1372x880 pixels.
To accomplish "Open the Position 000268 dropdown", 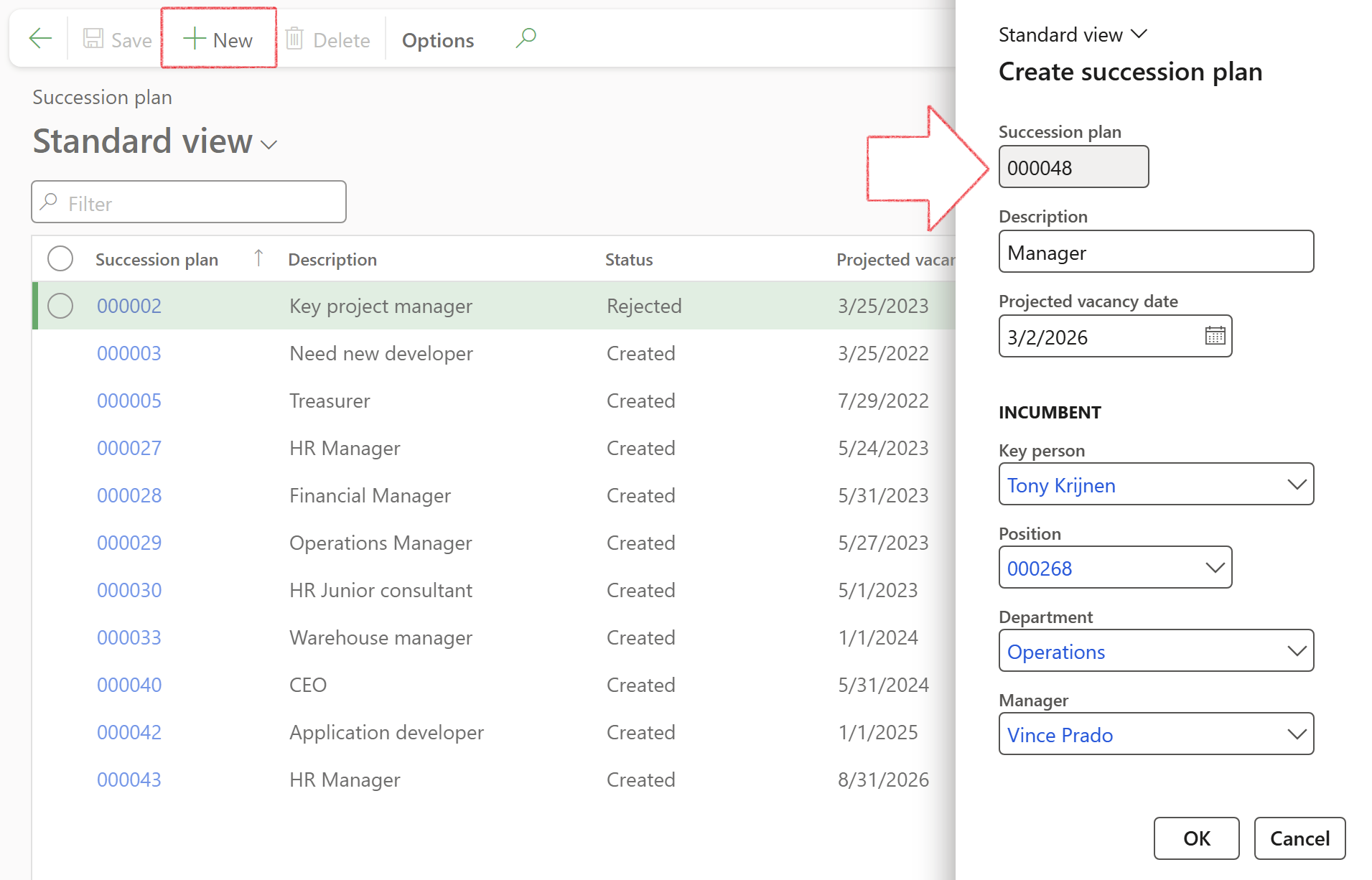I will coord(1214,568).
